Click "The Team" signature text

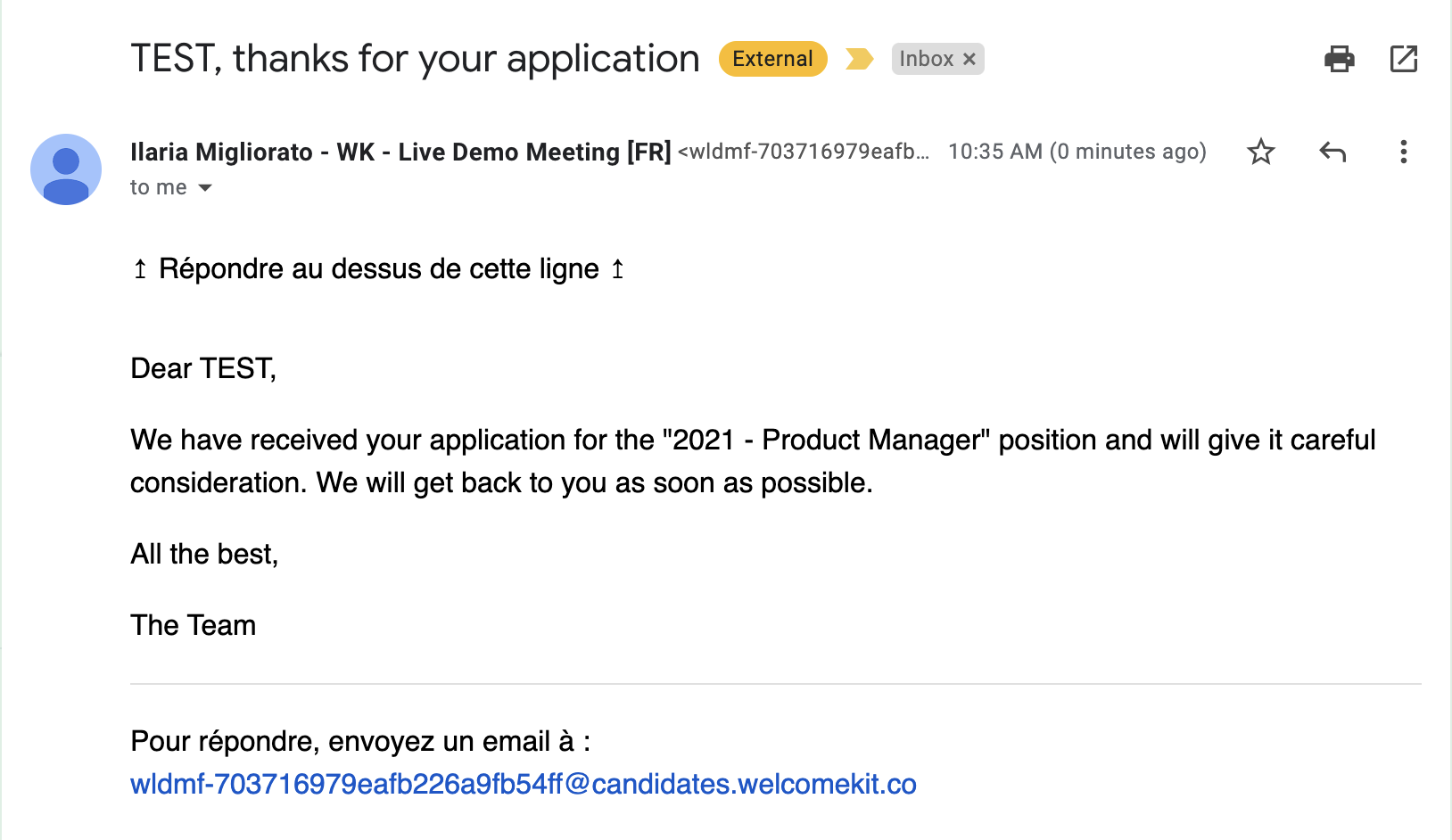pyautogui.click(x=193, y=625)
